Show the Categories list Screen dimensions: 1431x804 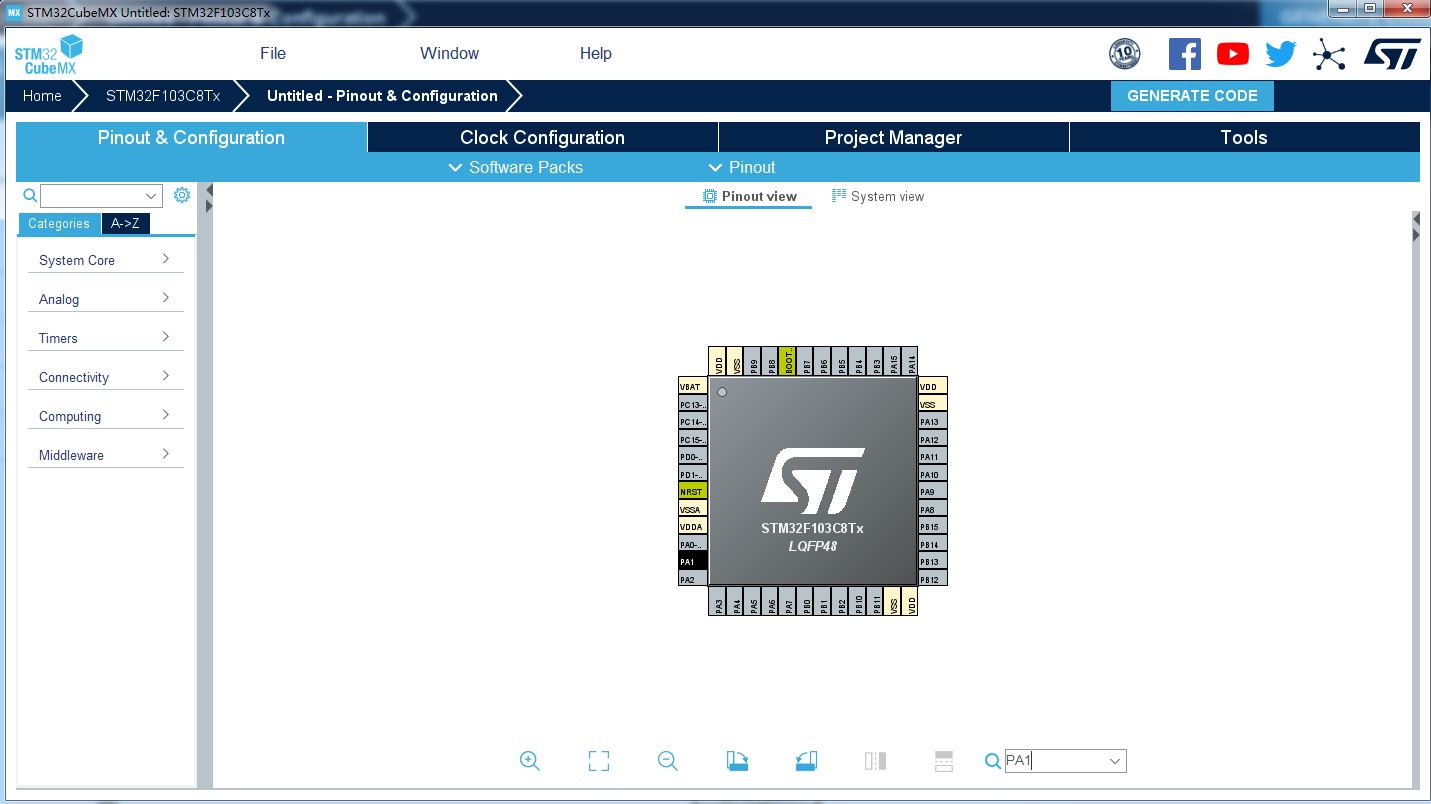59,224
